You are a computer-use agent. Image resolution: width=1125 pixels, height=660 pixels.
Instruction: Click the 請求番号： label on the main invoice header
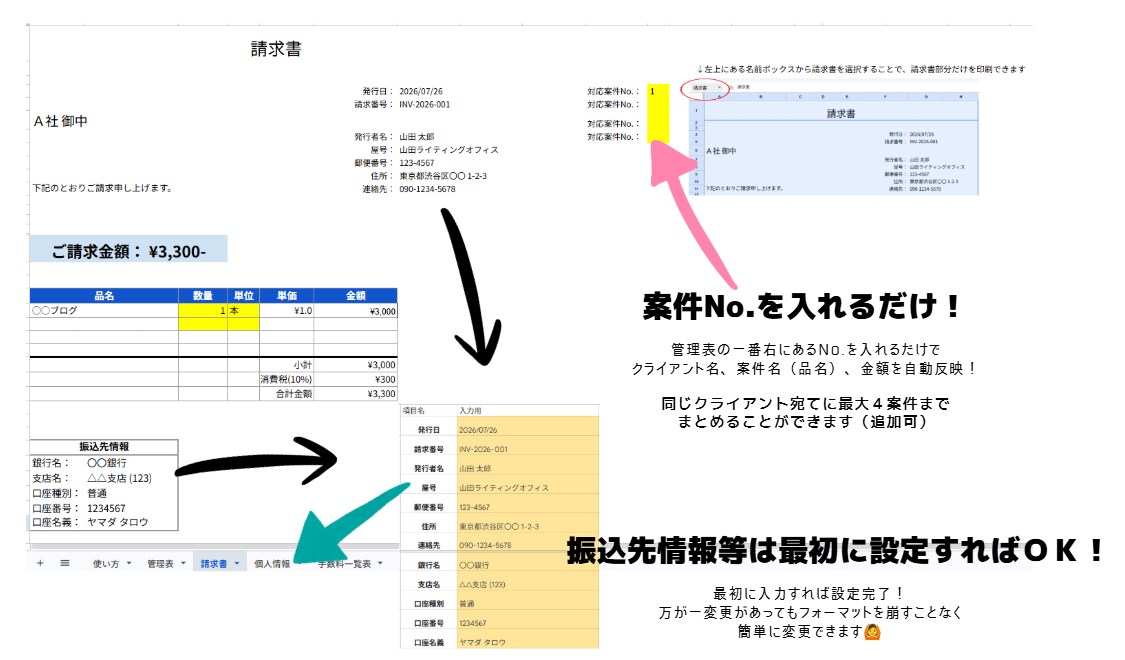coord(374,105)
